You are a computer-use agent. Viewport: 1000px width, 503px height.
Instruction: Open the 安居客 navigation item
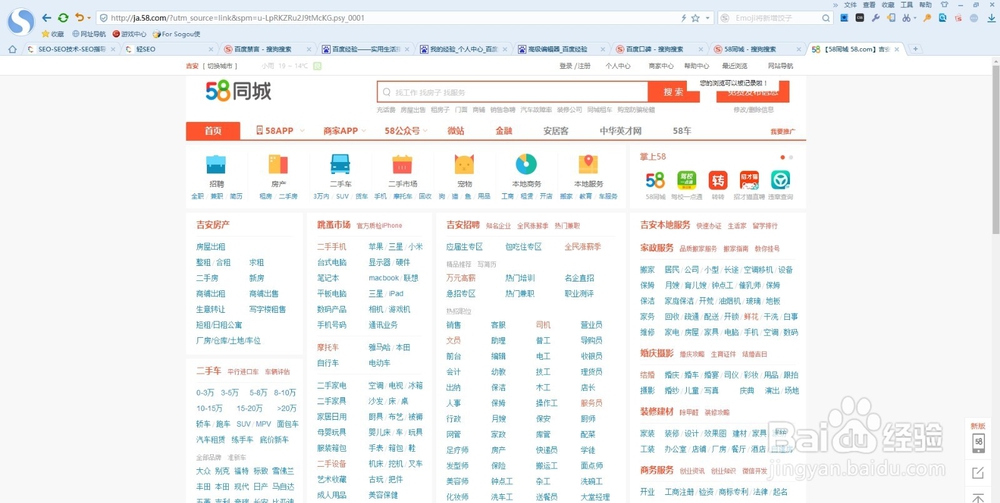[x=555, y=131]
